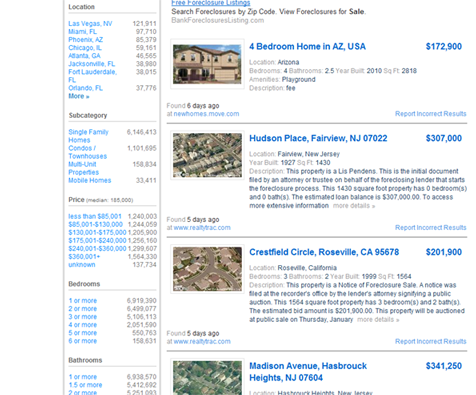Report incorrect results for AZ home listing
The width and height of the screenshot is (476, 395).
(x=431, y=114)
